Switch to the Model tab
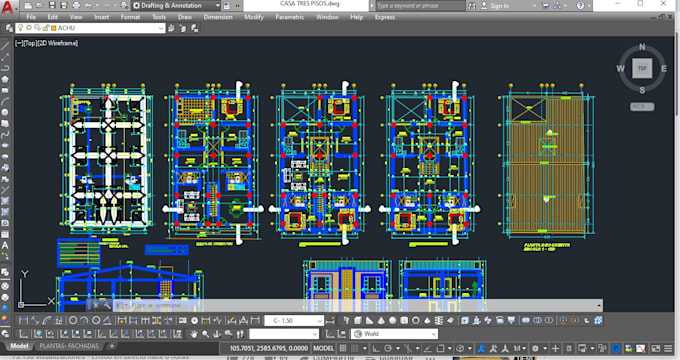This screenshot has height=360, width=680. click(19, 346)
